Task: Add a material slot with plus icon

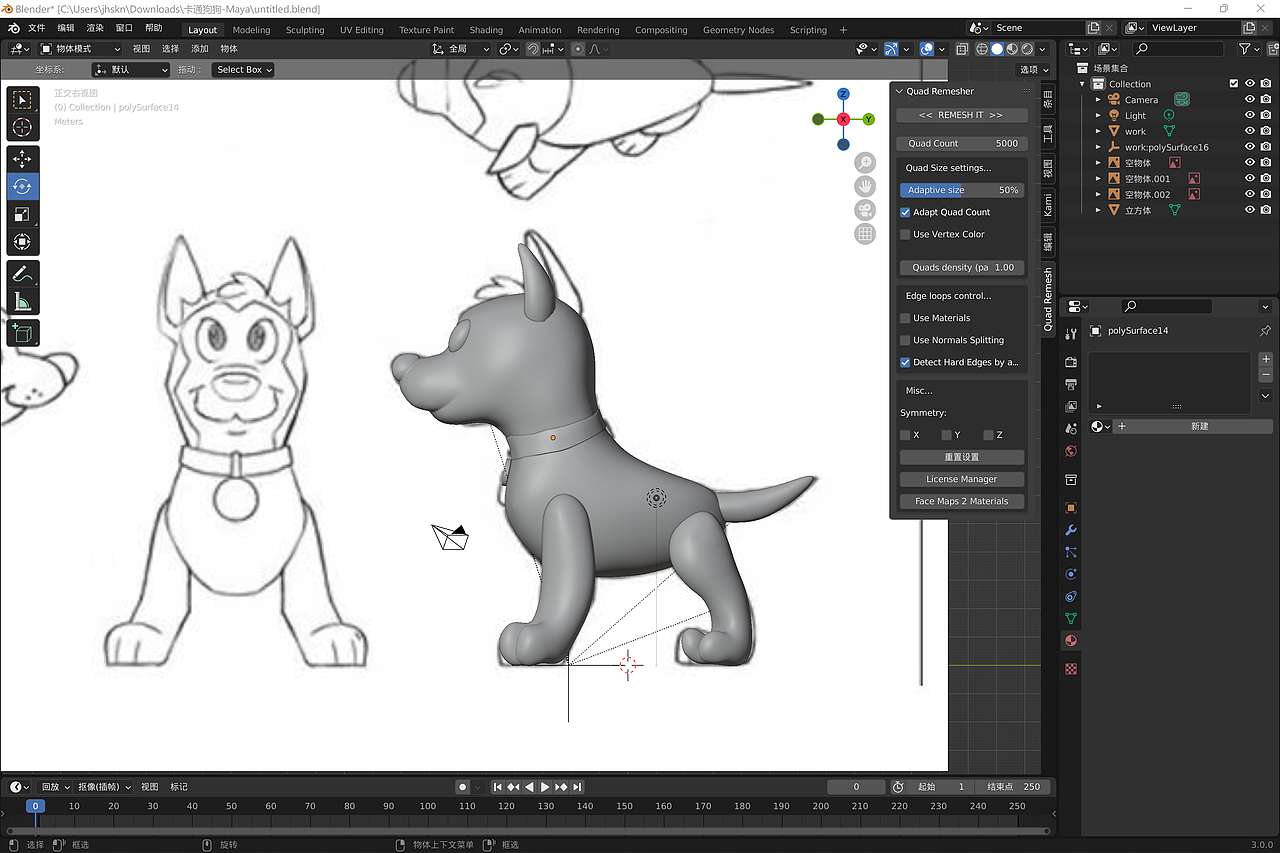Action: click(x=1265, y=359)
